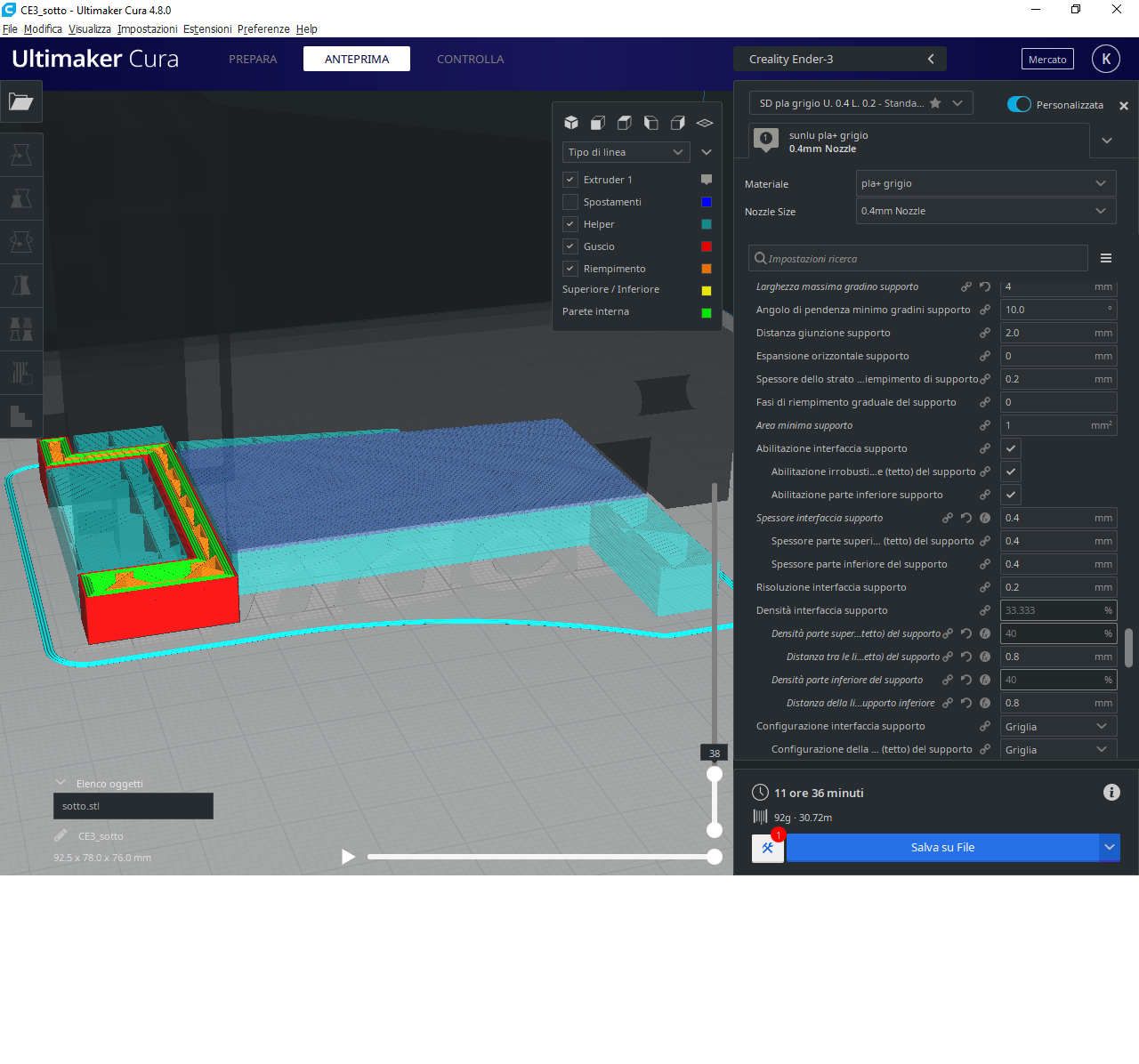Switch off Personalizzata toggle
The image size is (1139, 1064).
click(1019, 104)
